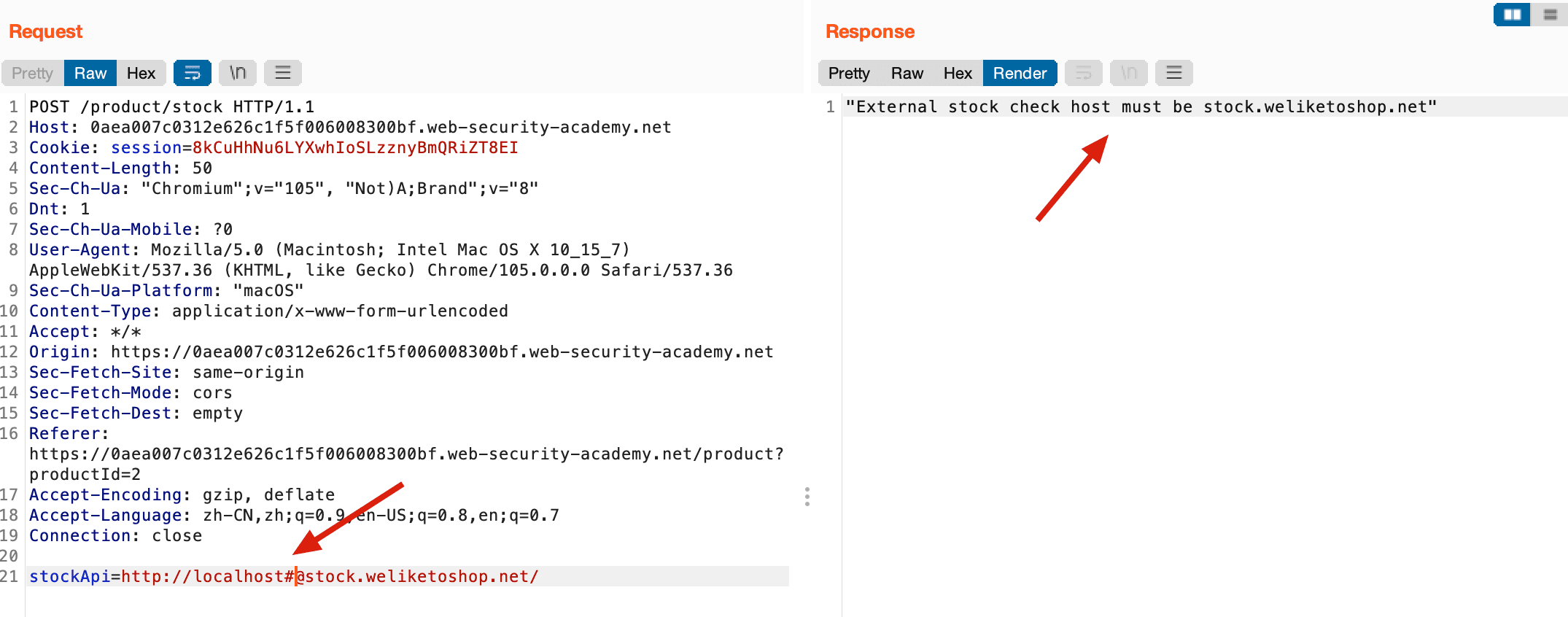The height and width of the screenshot is (617, 1568).
Task: Open Request panel options menu icon
Action: [x=283, y=73]
